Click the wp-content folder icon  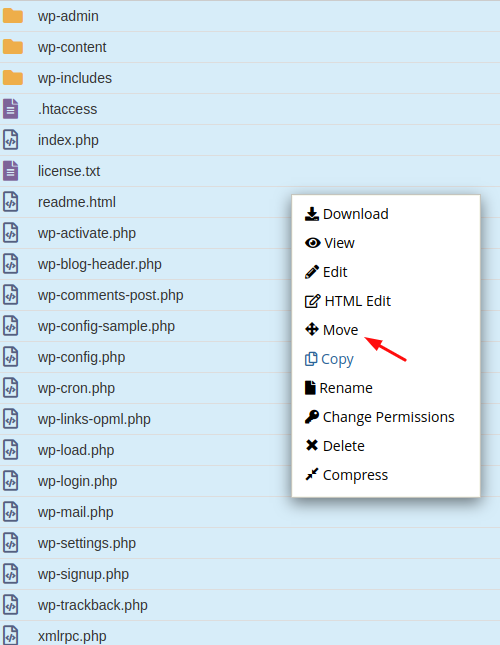coord(13,47)
